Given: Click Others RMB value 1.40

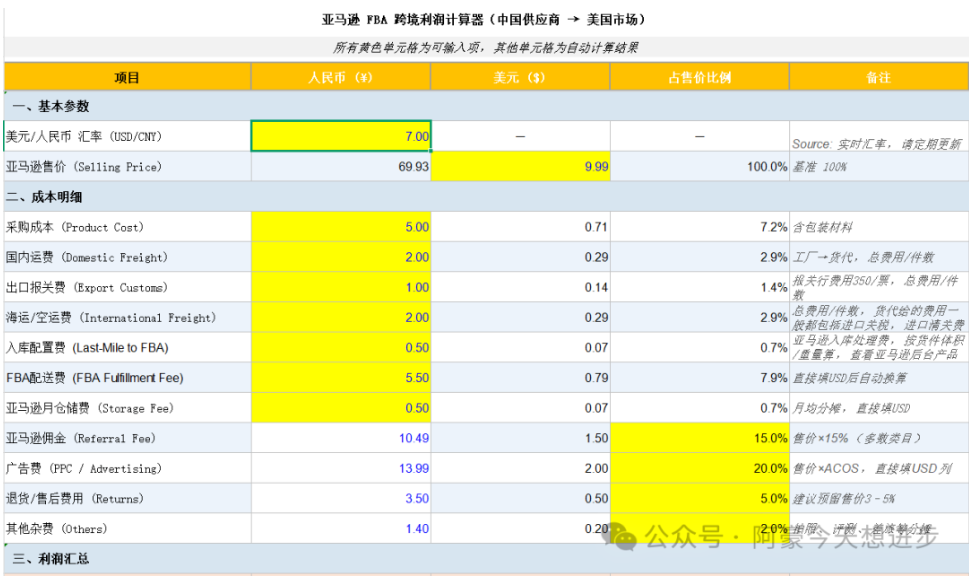Looking at the screenshot, I should click(x=417, y=529).
